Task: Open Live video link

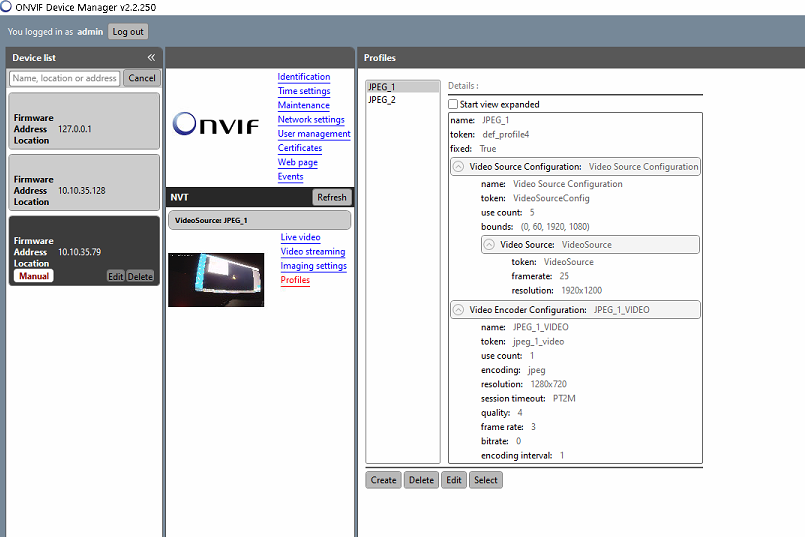Action: 300,238
